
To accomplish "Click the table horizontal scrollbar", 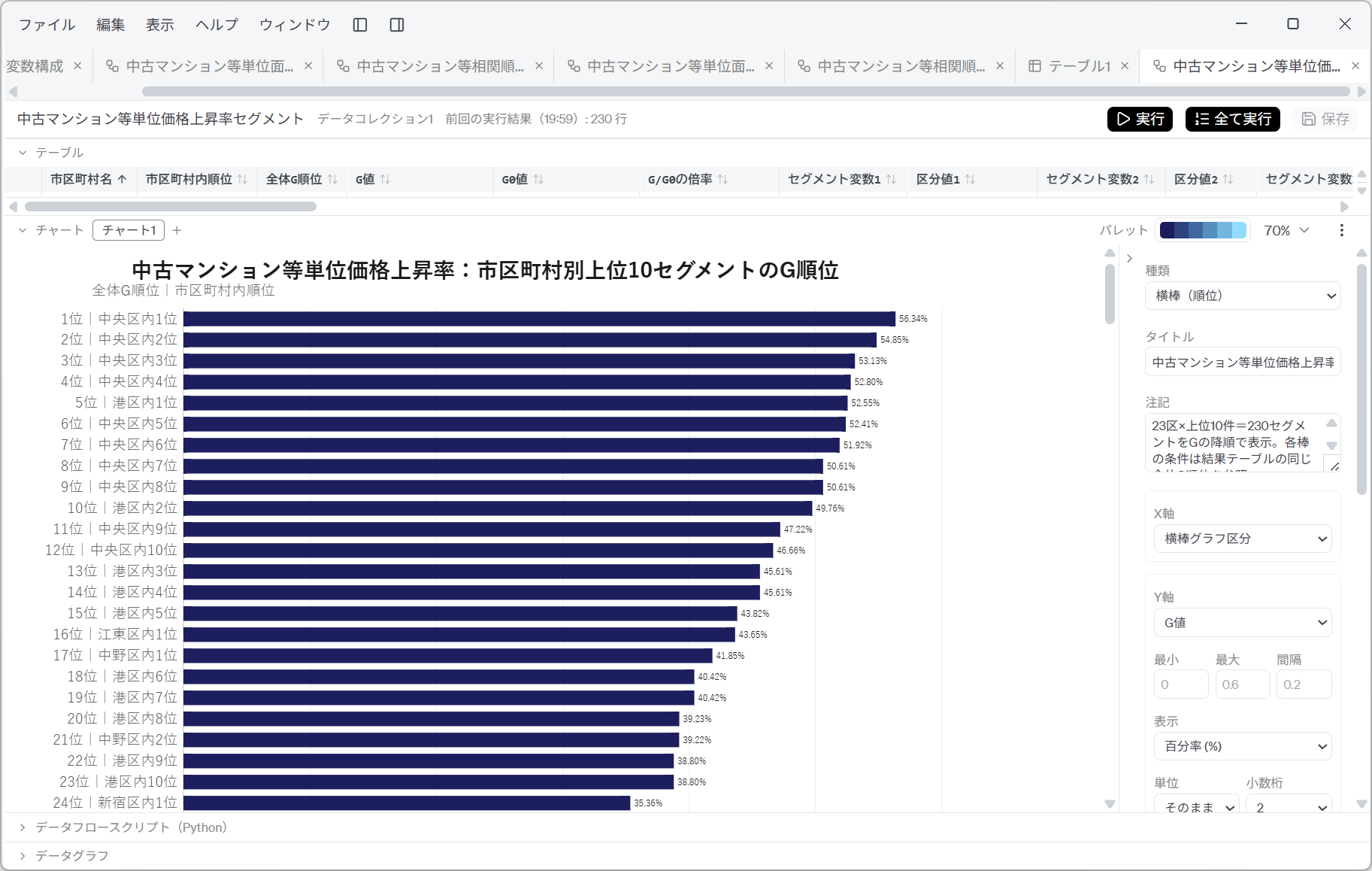I will [x=171, y=206].
